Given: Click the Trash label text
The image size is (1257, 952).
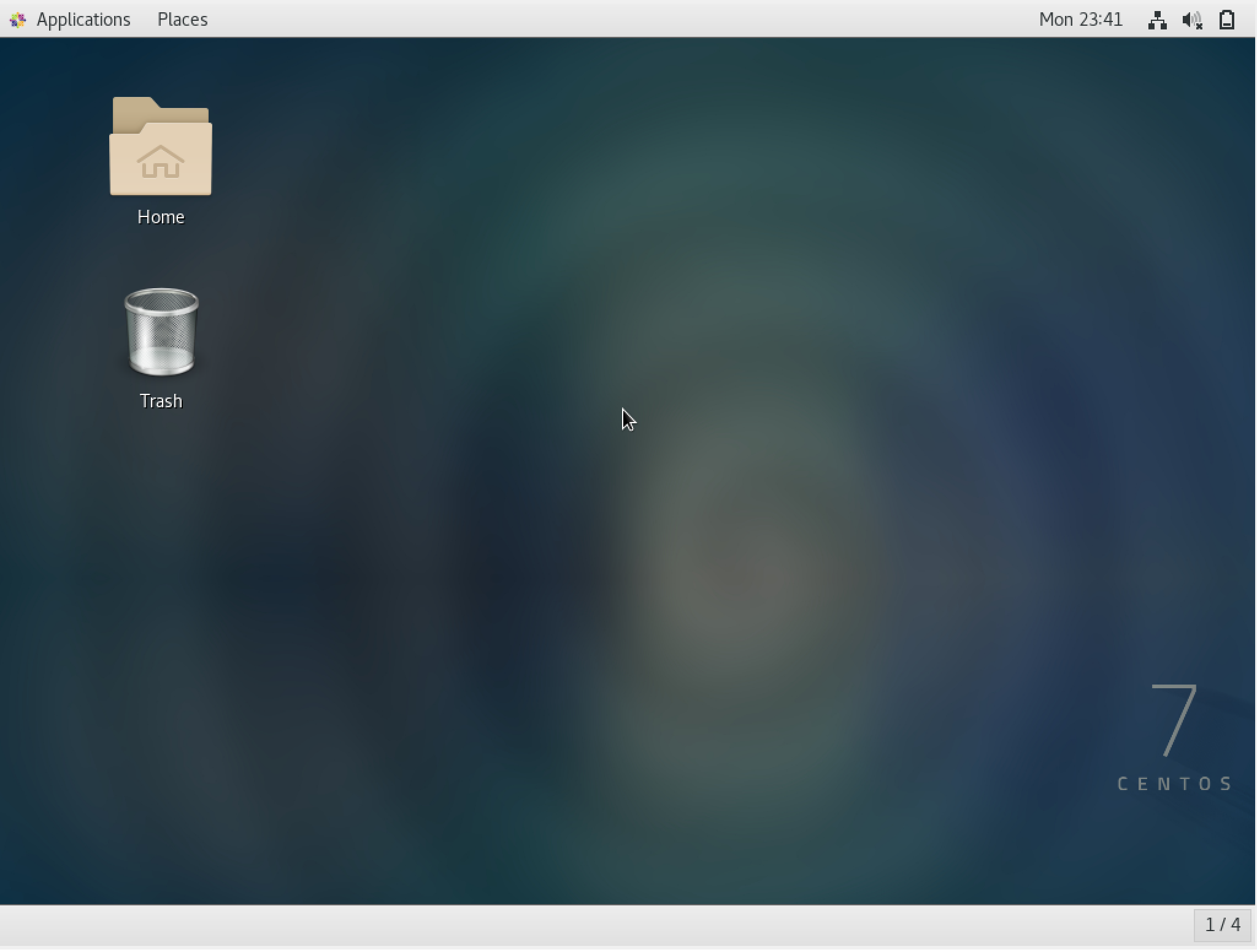Looking at the screenshot, I should pyautogui.click(x=161, y=401).
